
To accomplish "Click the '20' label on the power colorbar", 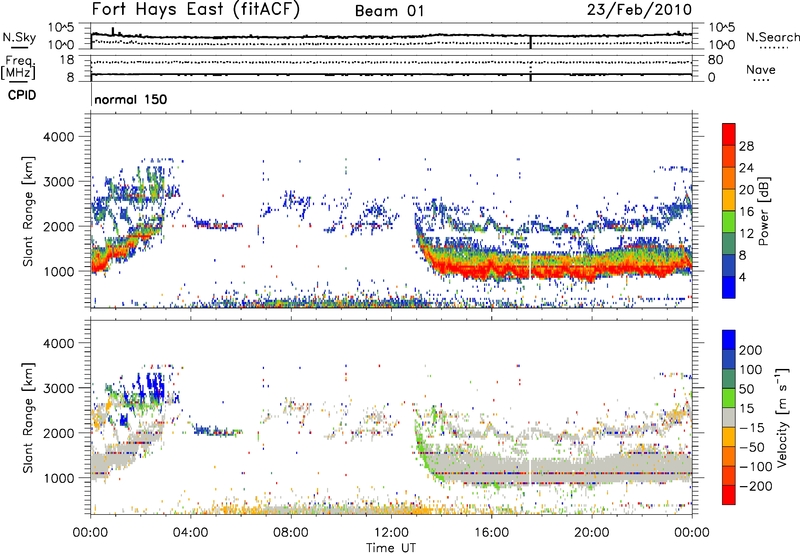I will pyautogui.click(x=746, y=190).
